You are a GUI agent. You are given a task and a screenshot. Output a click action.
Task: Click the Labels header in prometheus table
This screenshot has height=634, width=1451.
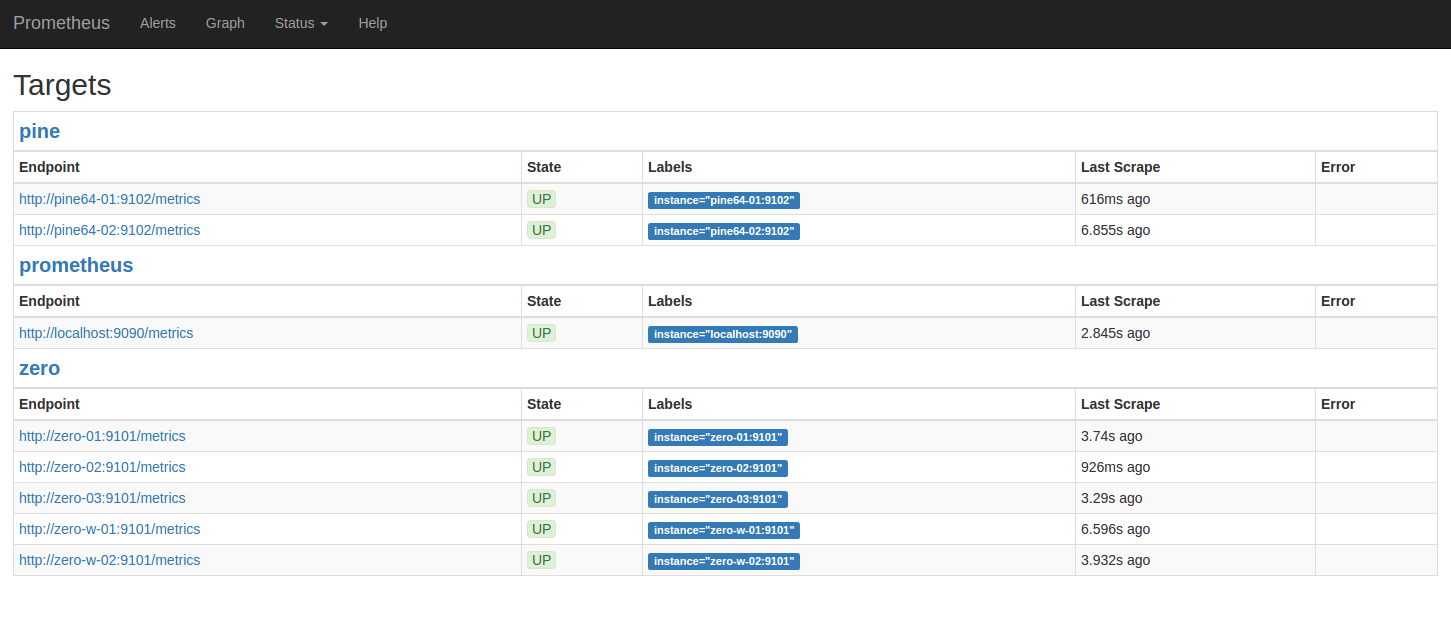point(670,301)
